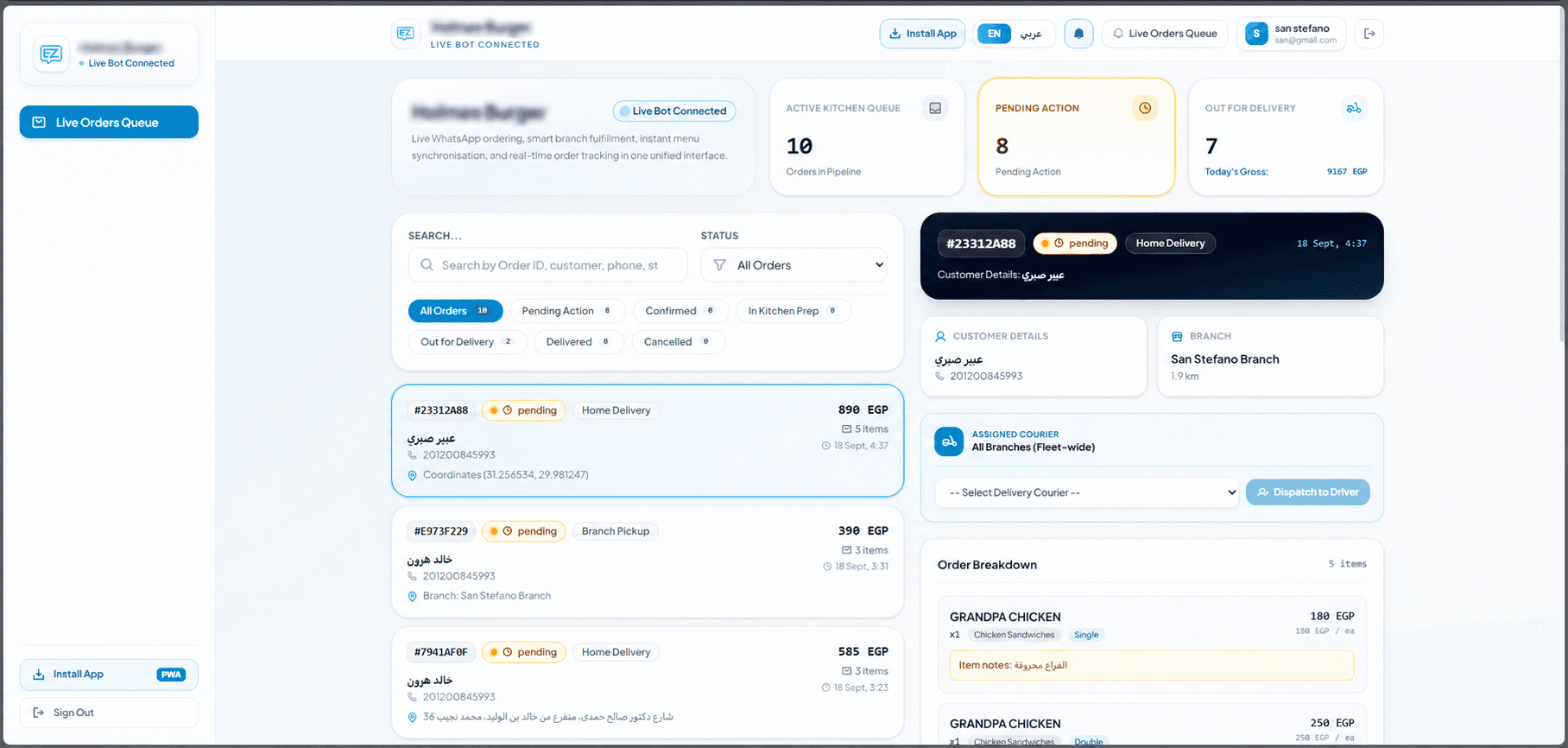Click the EZ logo icon in top header
This screenshot has width=1568, height=748.
click(x=405, y=34)
